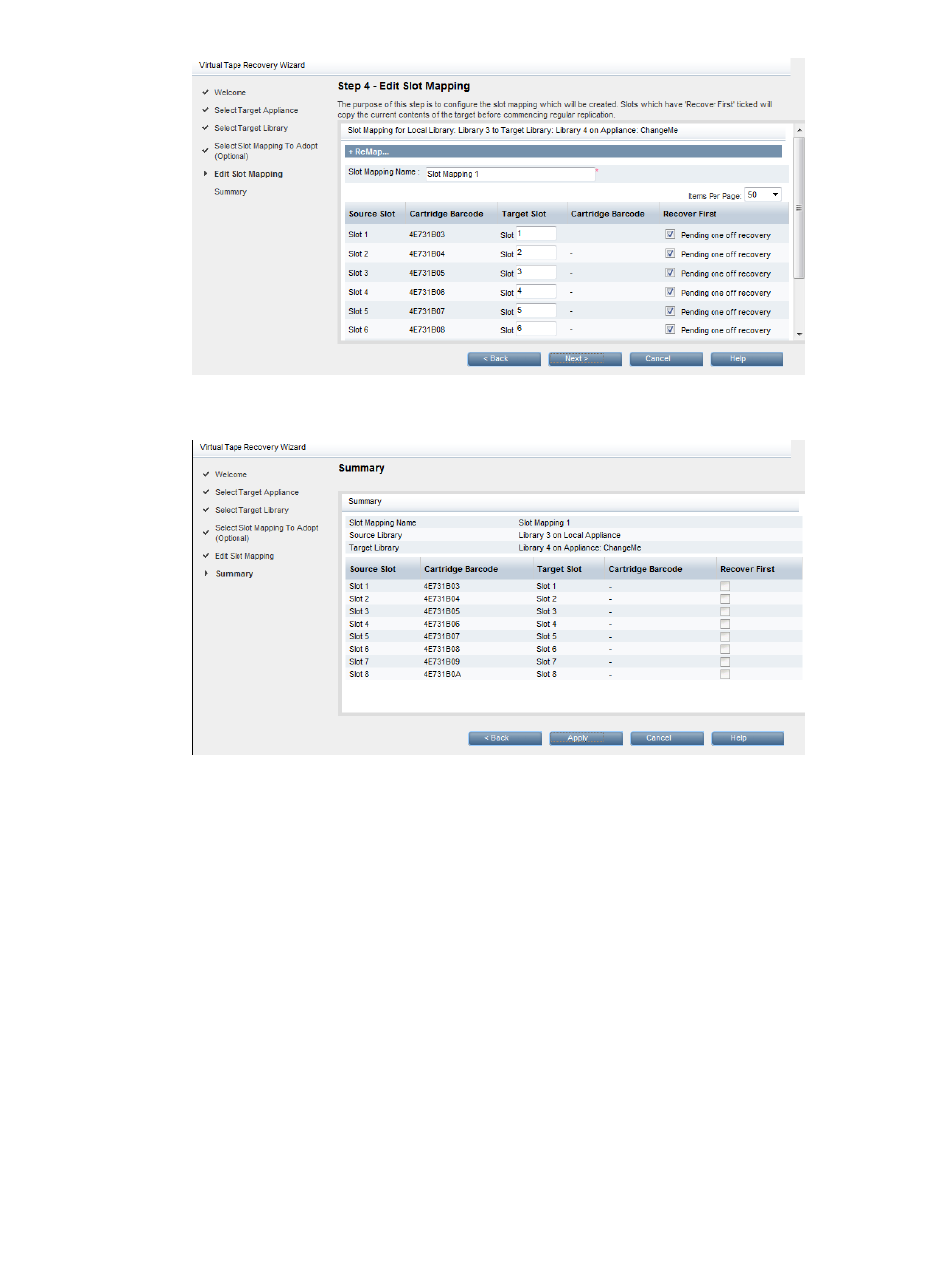Viewport: 952px width, 1268px height.
Task: Click Cancel in Step 4 wizard
Action: [666, 359]
